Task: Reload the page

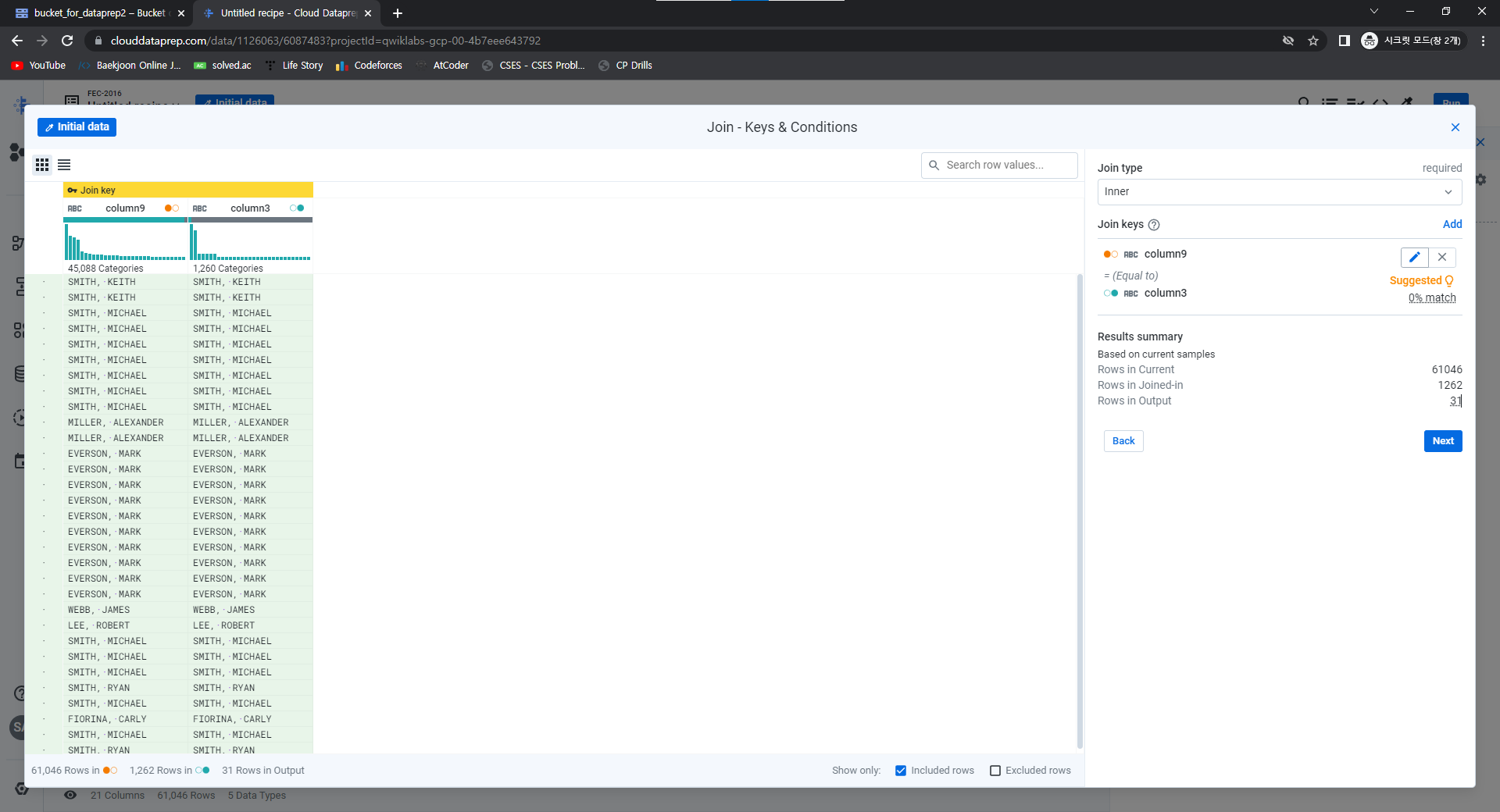Action: tap(67, 41)
